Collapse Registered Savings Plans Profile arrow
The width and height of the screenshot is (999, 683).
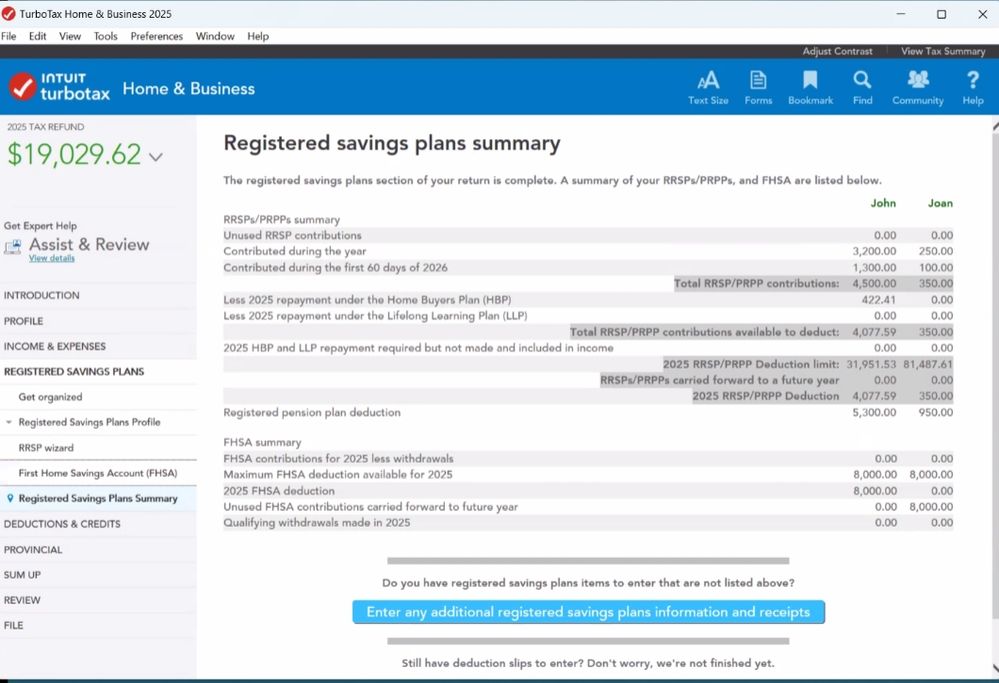(x=9, y=423)
